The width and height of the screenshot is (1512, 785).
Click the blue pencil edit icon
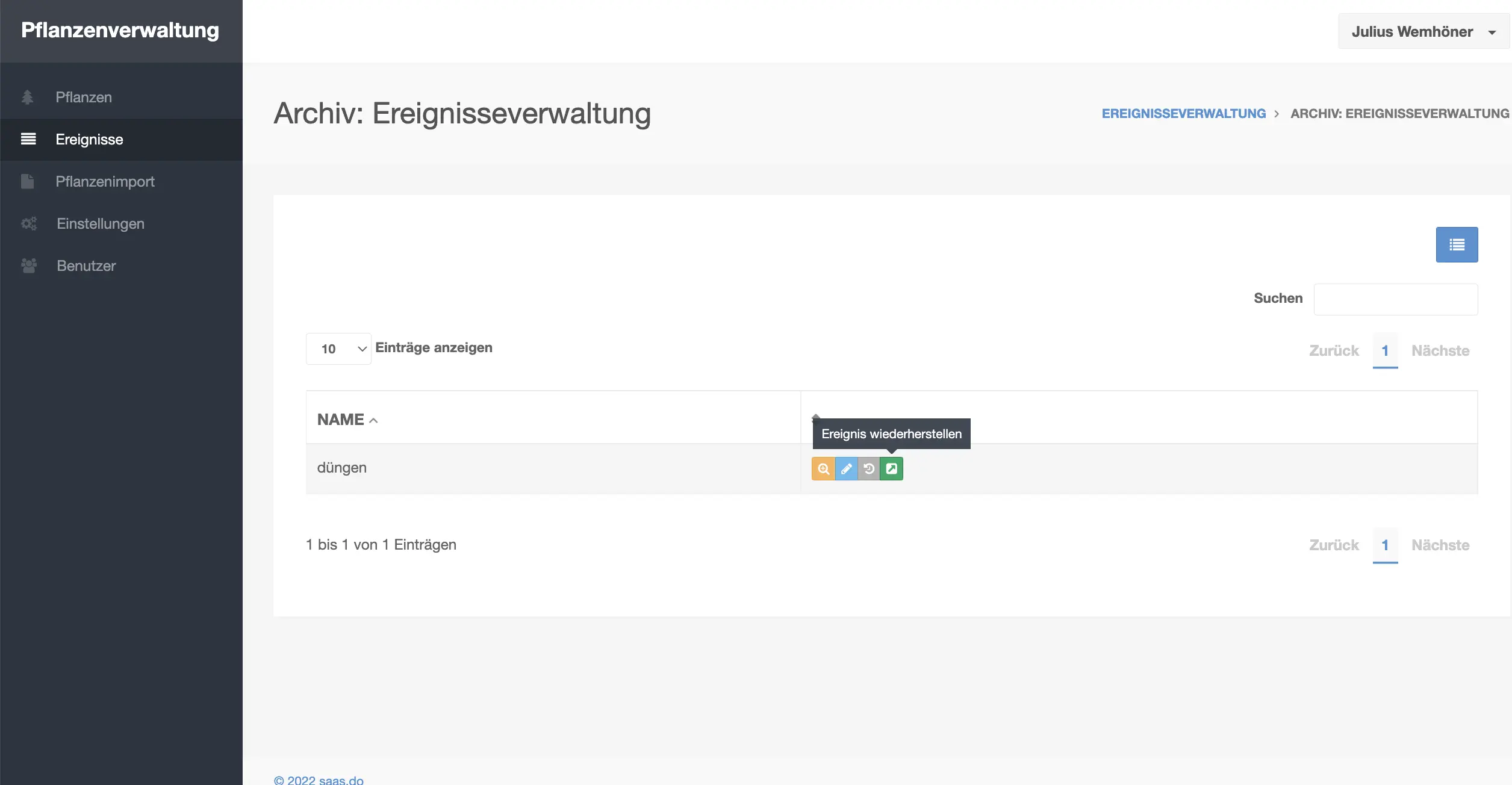pos(846,469)
